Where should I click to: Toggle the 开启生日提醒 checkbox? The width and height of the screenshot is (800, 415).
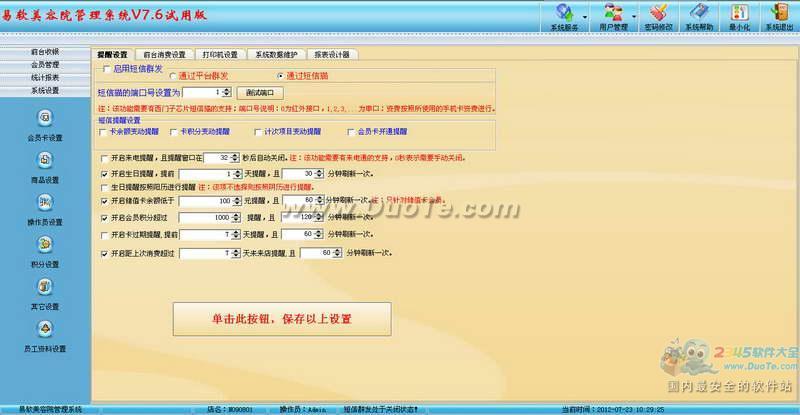click(105, 172)
